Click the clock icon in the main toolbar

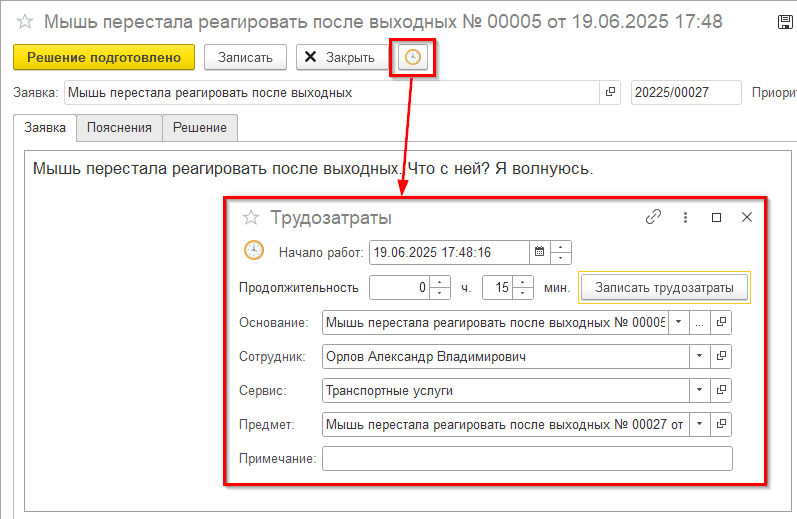[x=413, y=57]
